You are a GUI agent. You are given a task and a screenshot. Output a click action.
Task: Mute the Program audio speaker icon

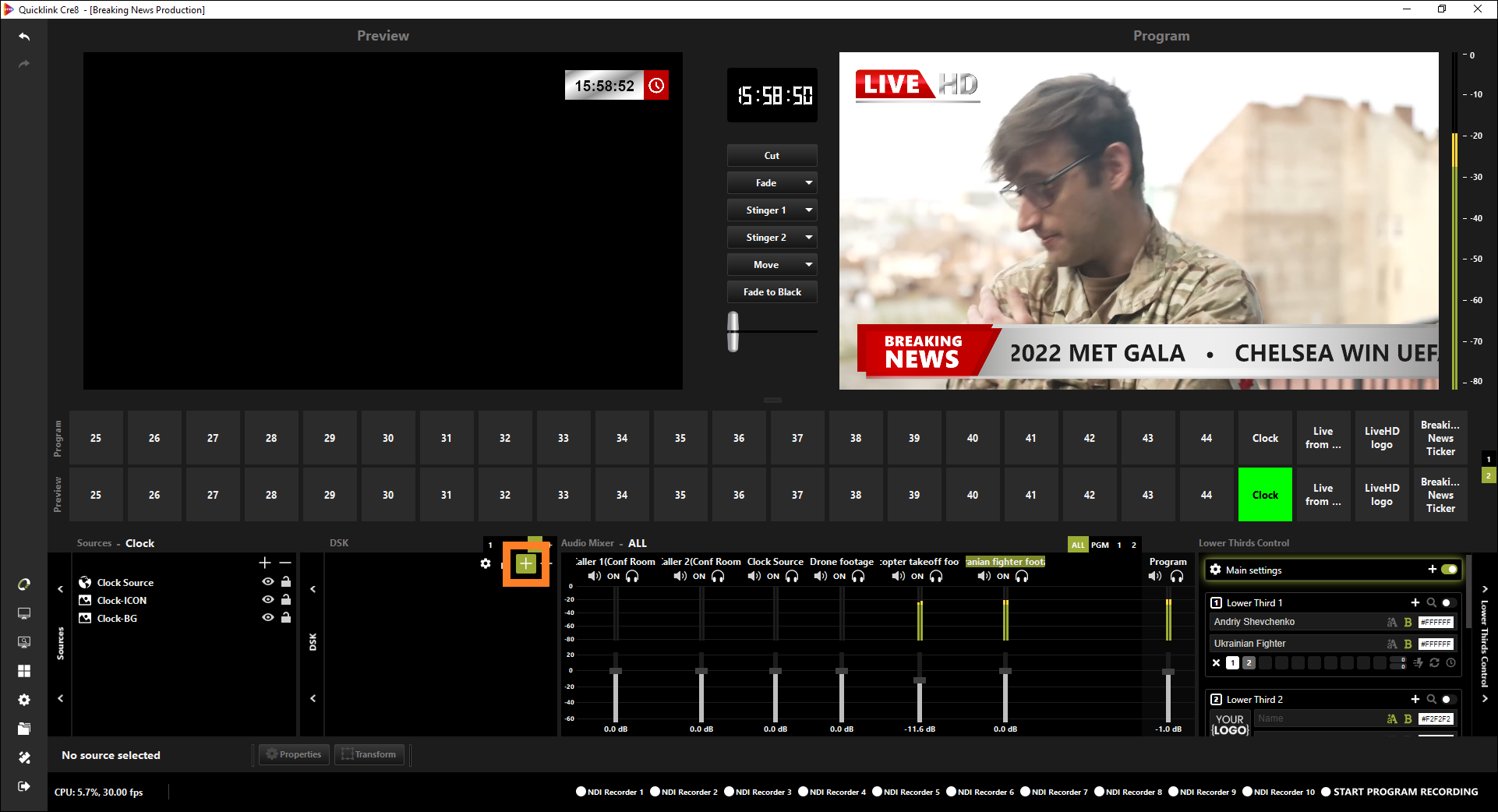pyautogui.click(x=1155, y=577)
